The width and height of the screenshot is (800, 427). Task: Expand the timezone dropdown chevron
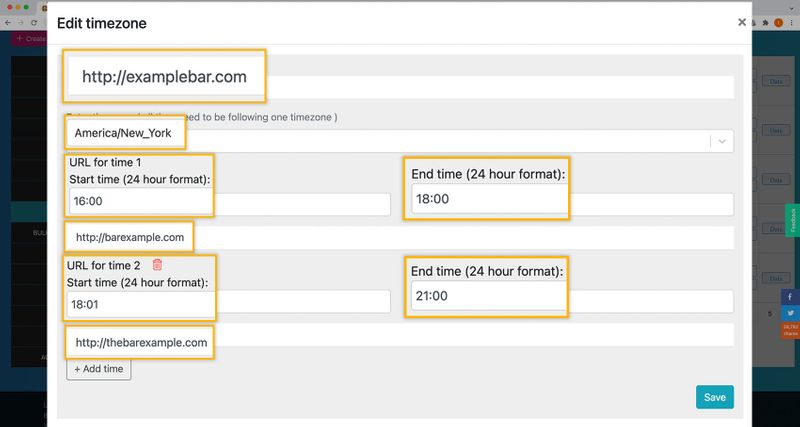(721, 142)
